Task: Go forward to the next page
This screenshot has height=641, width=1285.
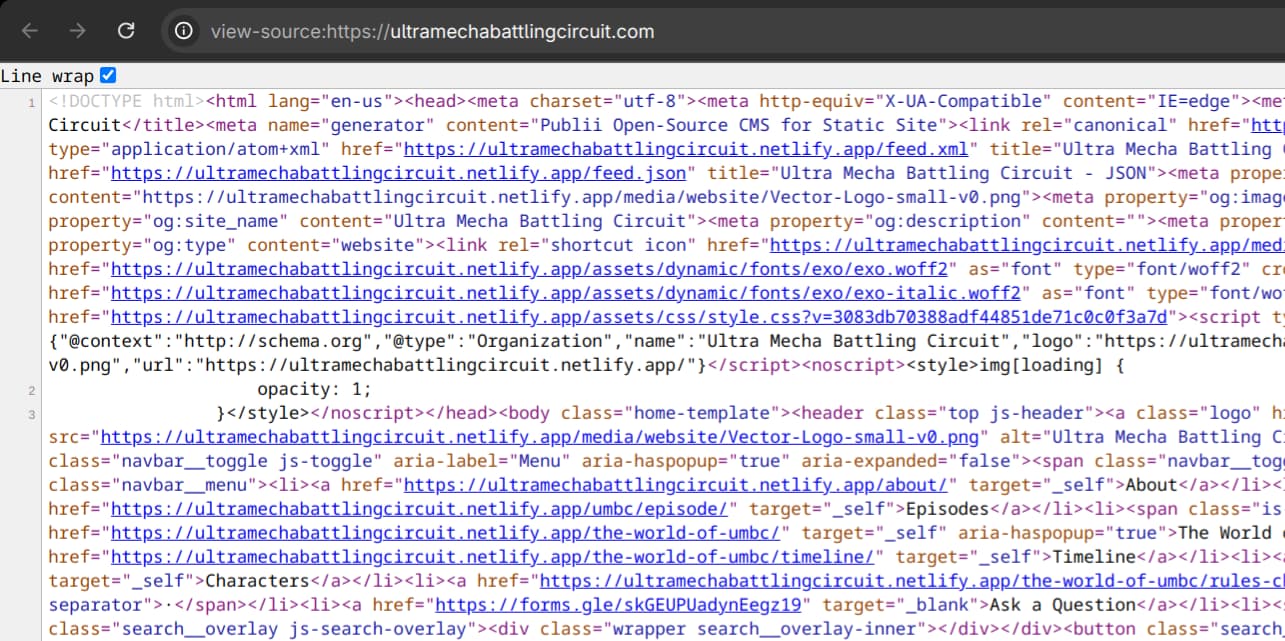Action: 77,31
